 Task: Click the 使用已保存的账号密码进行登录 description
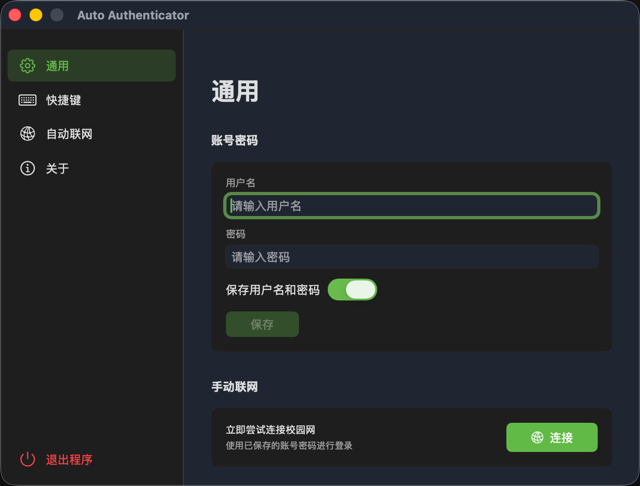pos(289,446)
